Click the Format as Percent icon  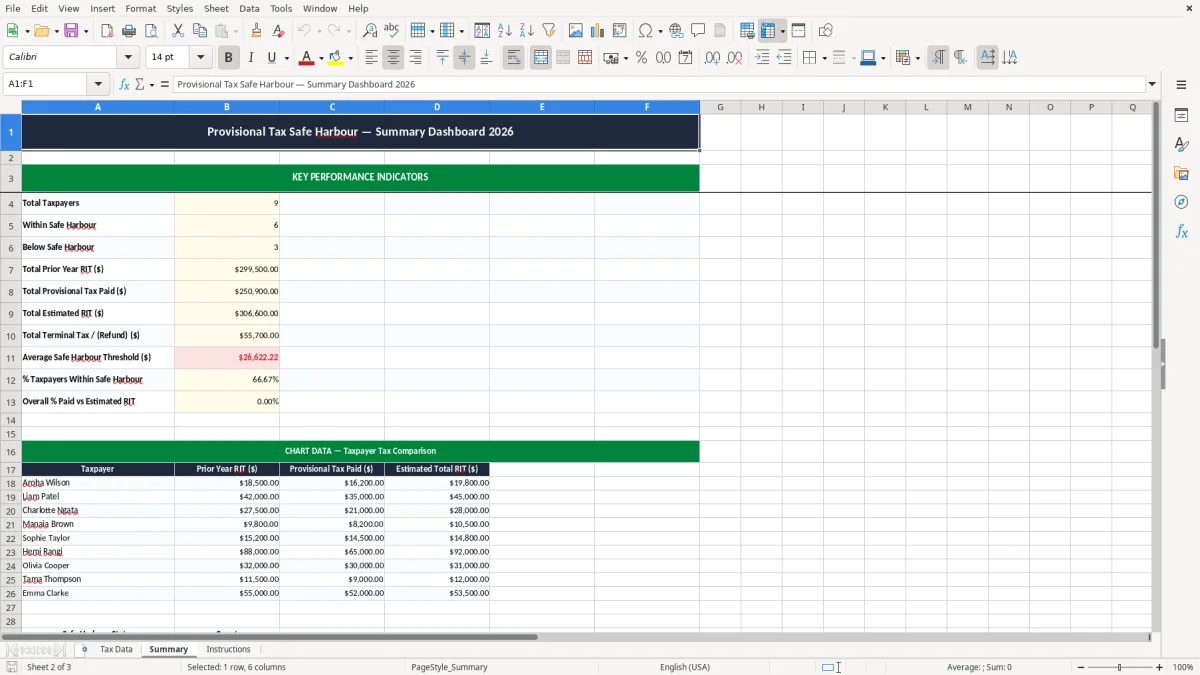641,58
